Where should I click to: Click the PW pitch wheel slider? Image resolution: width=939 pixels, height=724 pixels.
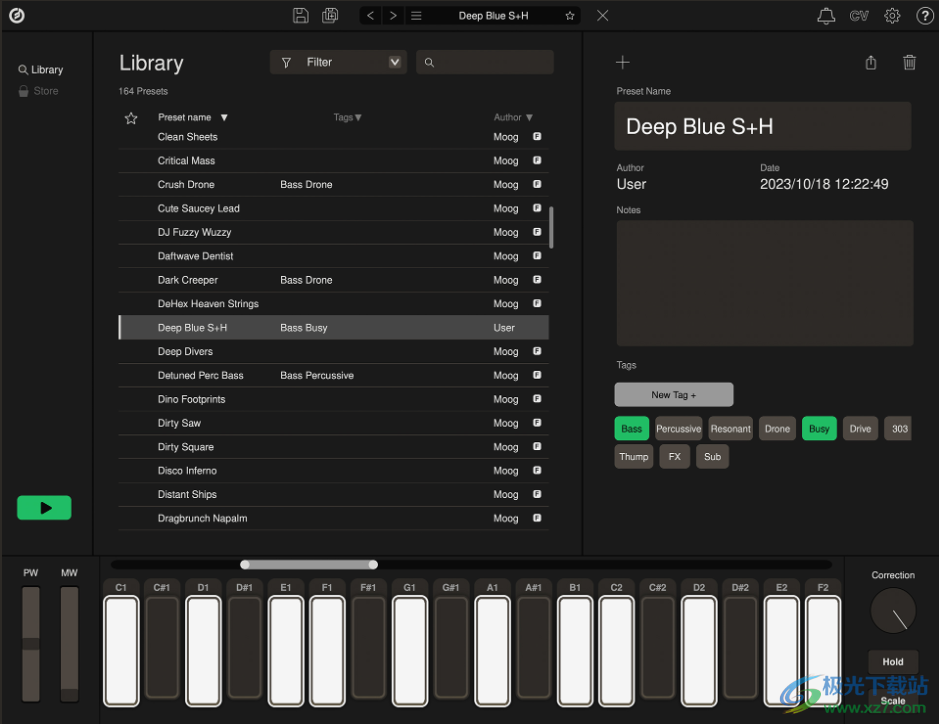(31, 644)
